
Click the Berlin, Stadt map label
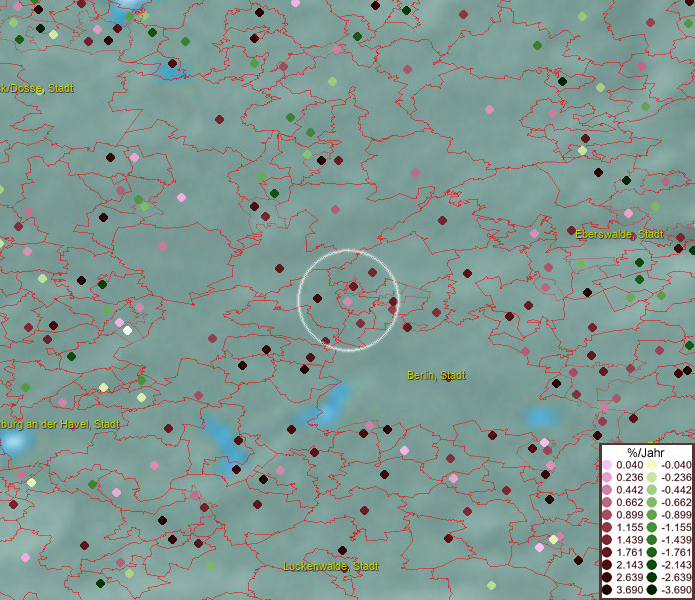pos(436,375)
